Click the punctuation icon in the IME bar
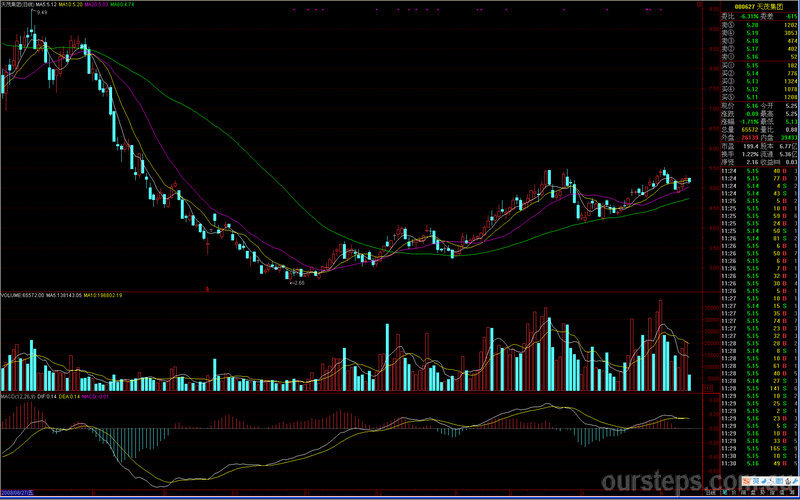The image size is (800, 500). coord(771,481)
